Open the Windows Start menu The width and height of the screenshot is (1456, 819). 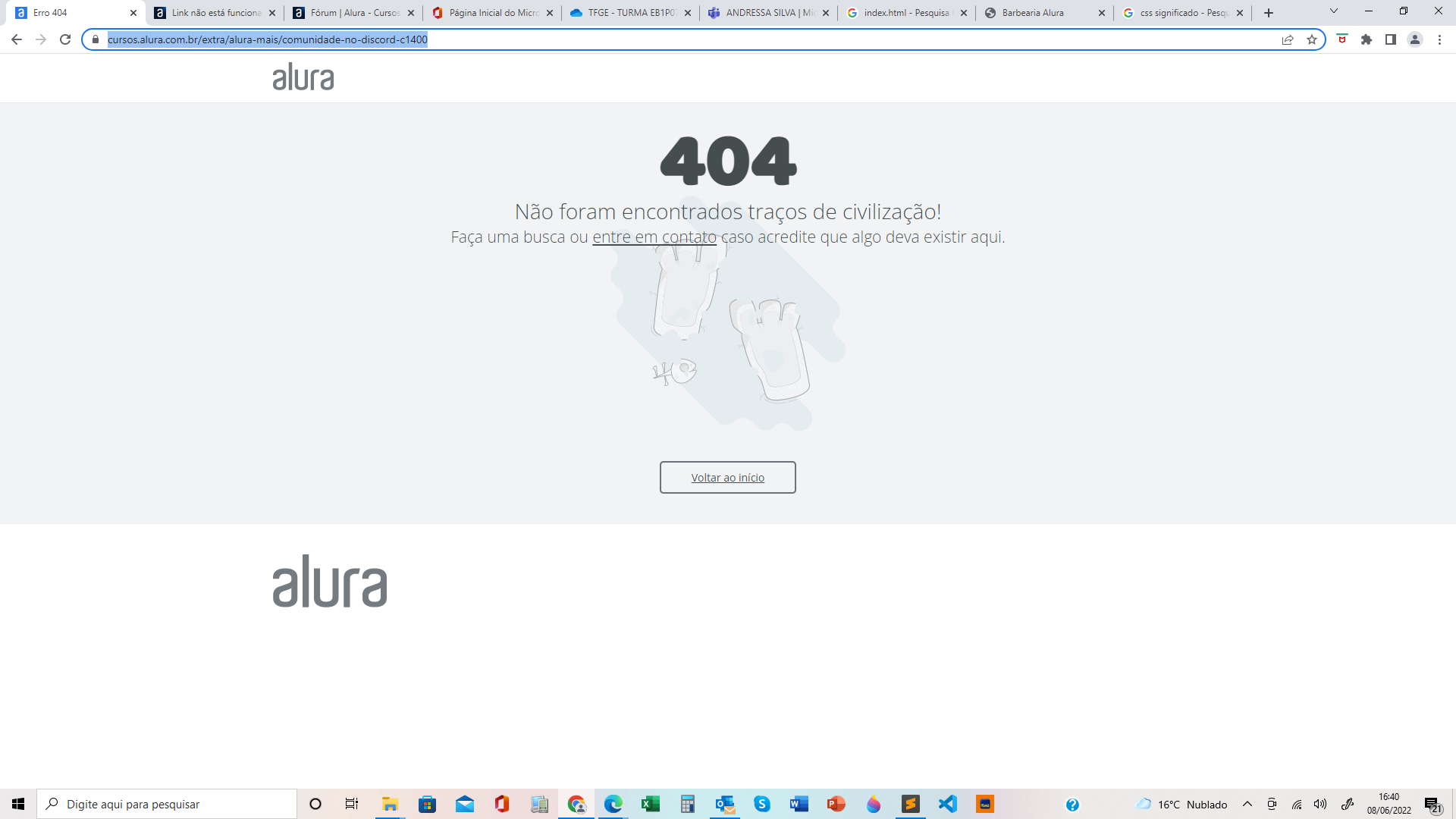pyautogui.click(x=18, y=804)
